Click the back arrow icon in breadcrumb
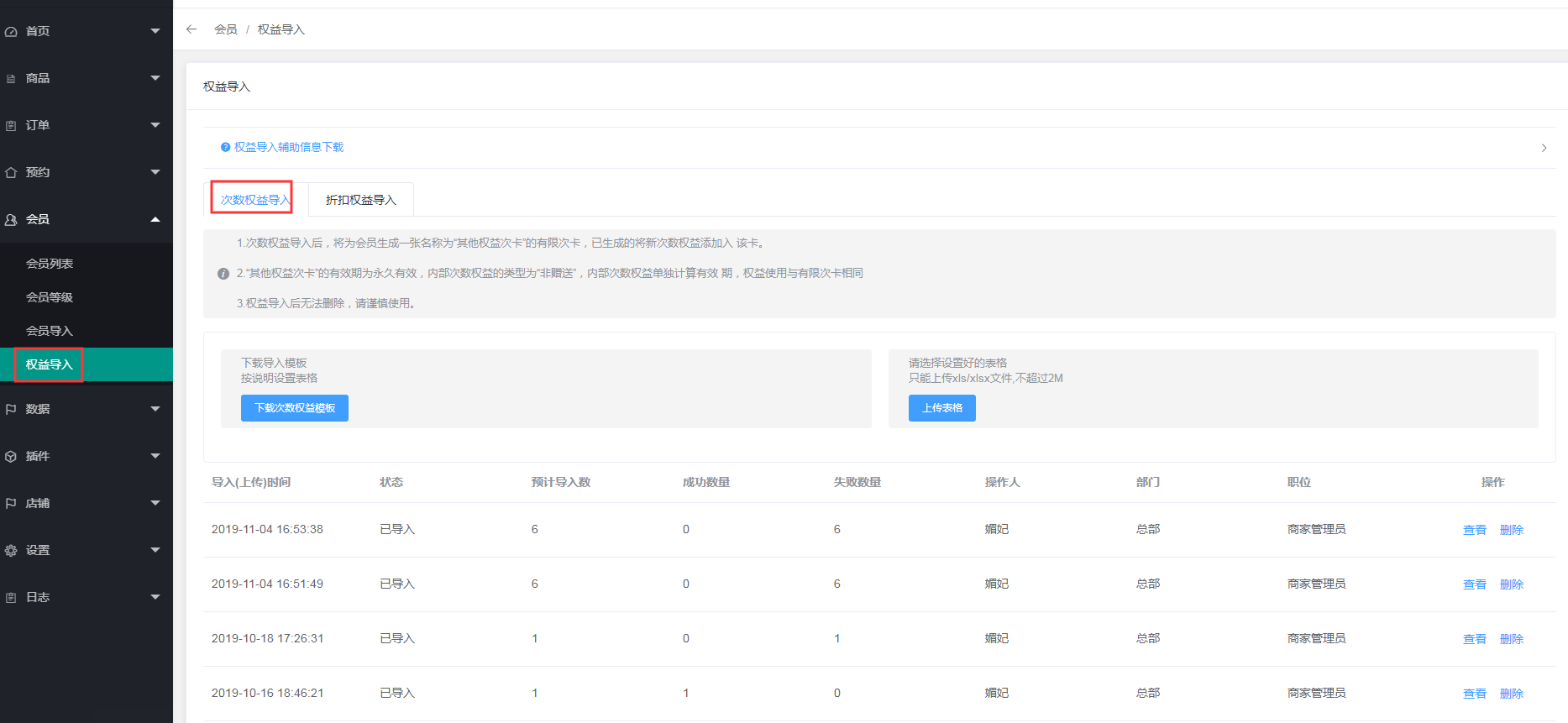1568x723 pixels. (x=191, y=29)
